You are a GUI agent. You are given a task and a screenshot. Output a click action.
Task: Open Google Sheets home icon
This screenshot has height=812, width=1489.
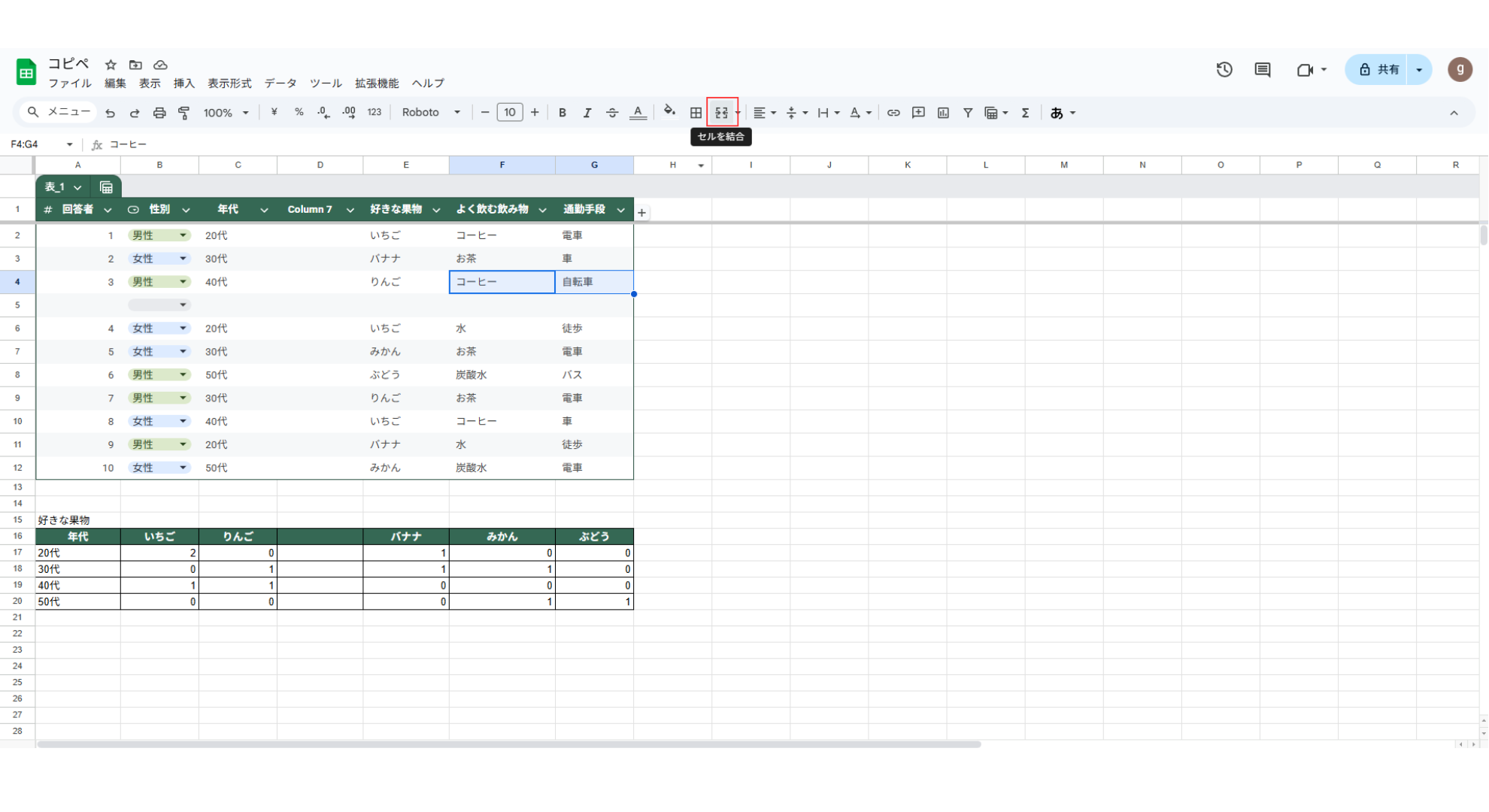tap(26, 72)
